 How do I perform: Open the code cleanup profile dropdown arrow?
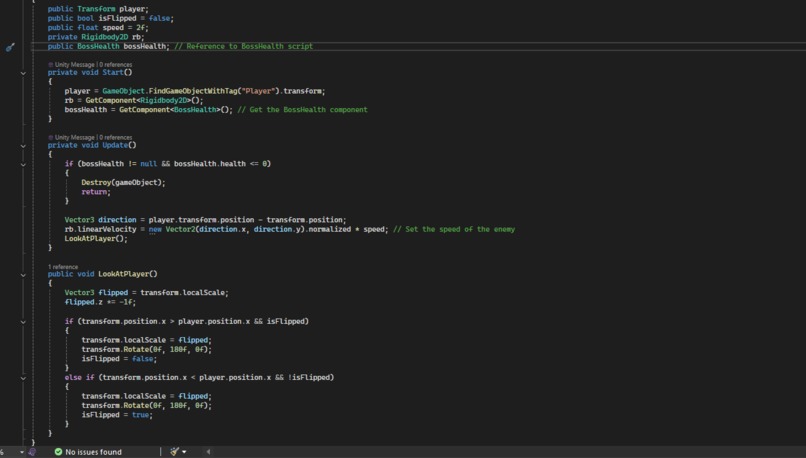tap(185, 452)
